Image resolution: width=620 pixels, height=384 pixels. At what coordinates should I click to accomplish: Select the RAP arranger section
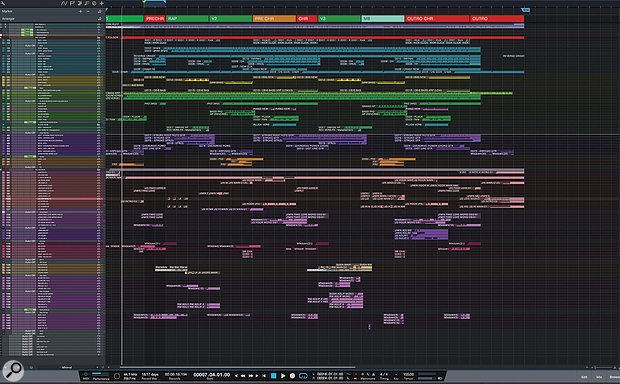[187, 19]
